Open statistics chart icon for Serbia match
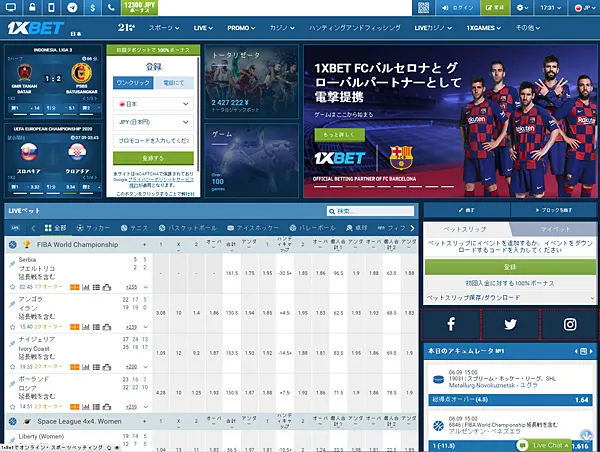The image size is (600, 452). (x=86, y=287)
